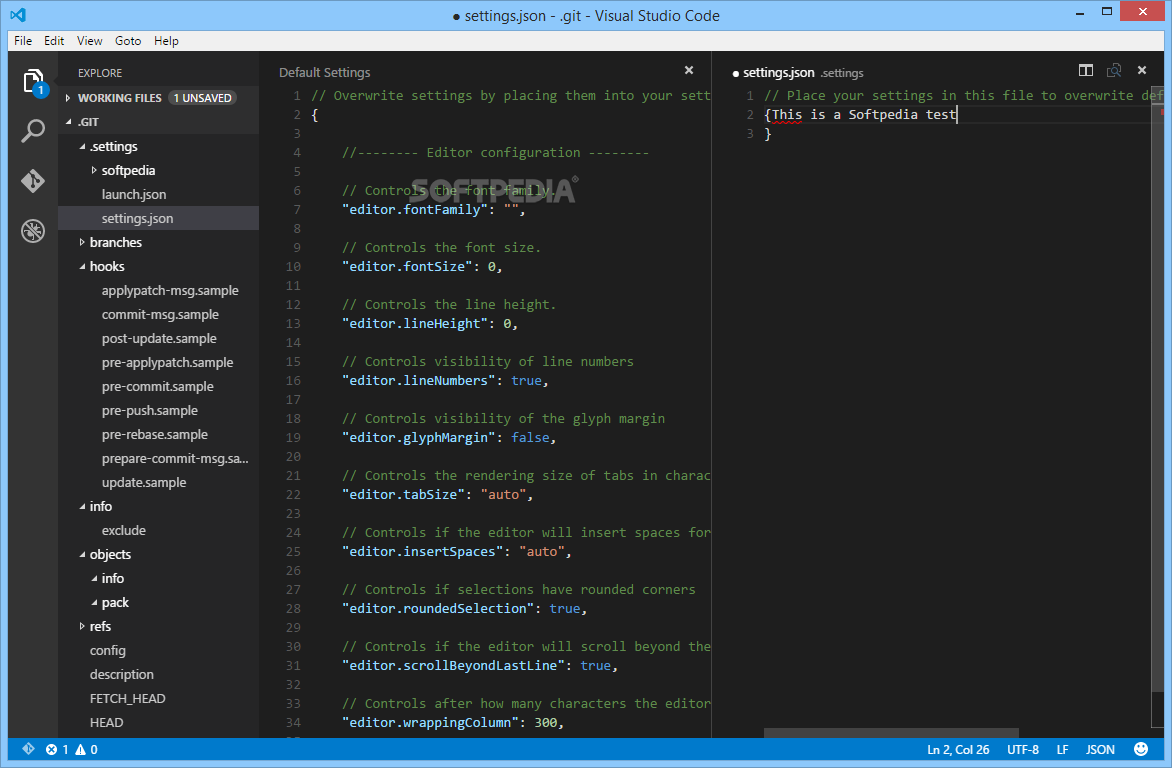
Task: Click the "editor.fontFamily" setting line
Action: (434, 209)
